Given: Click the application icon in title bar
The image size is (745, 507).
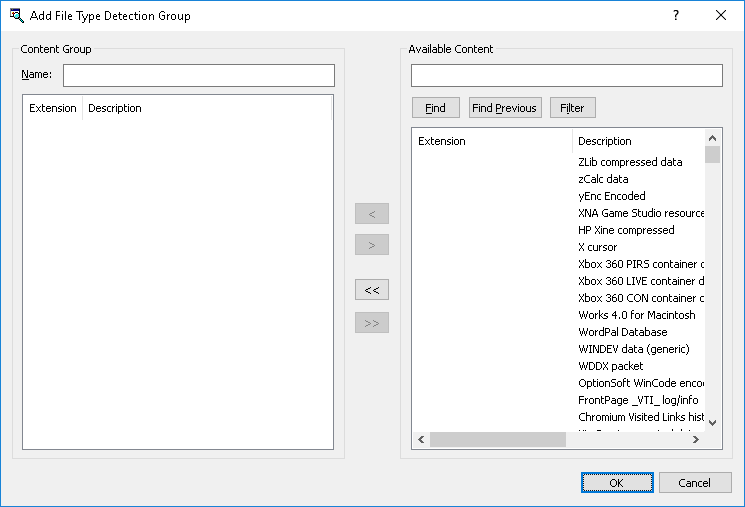Looking at the screenshot, I should 16,15.
